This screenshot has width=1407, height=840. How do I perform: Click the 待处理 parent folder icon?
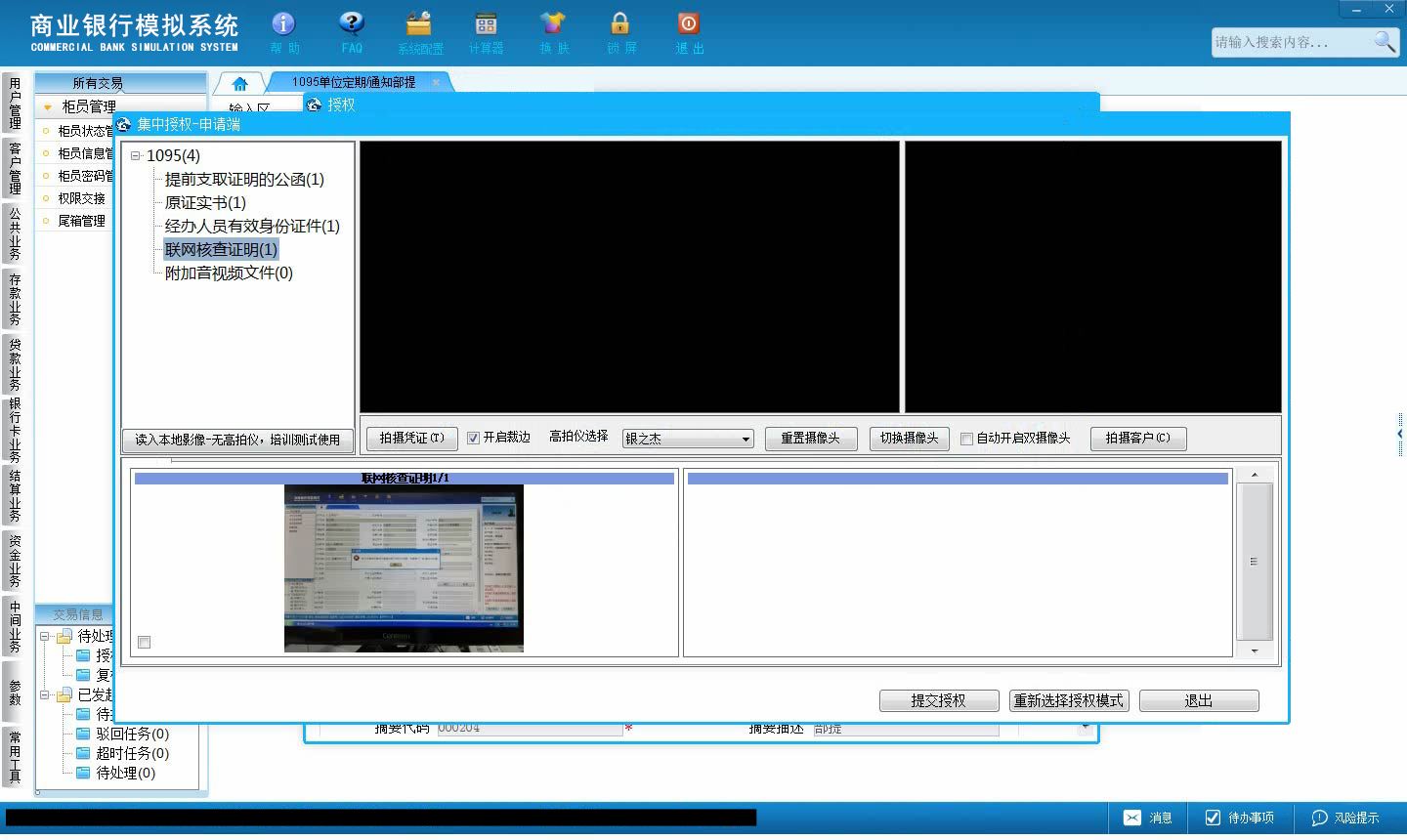(64, 636)
